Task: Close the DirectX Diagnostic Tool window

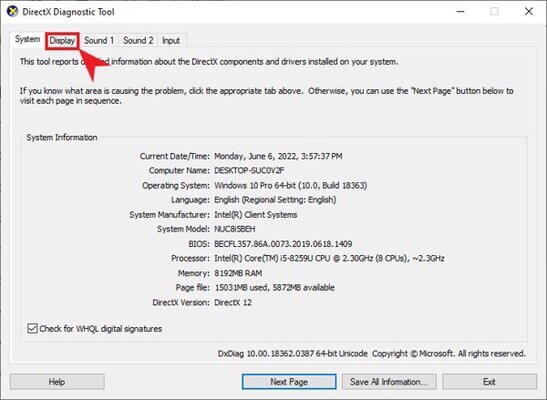Action: click(x=529, y=12)
